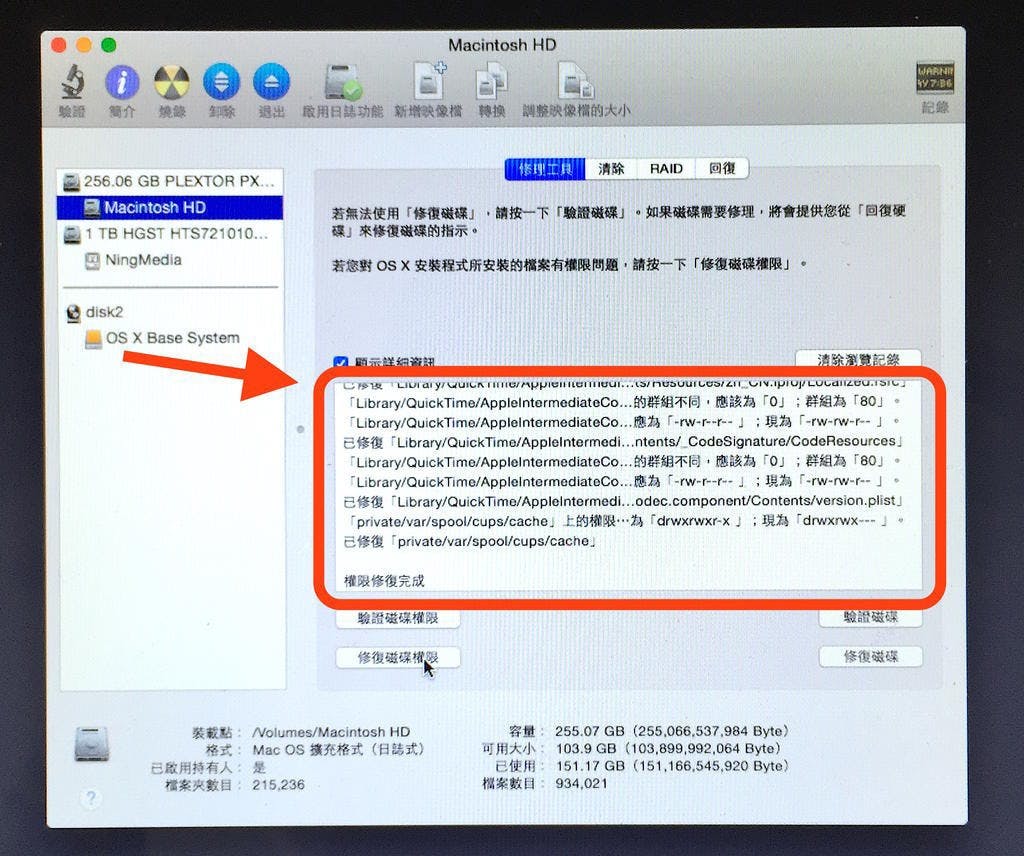Click the file count value '934,021'
This screenshot has width=1024, height=856.
coord(581,784)
